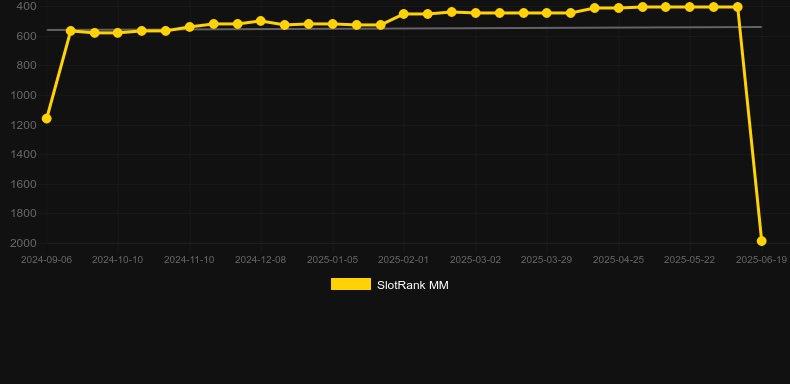
Task: Click the final high point before the drop
Action: click(738, 7)
